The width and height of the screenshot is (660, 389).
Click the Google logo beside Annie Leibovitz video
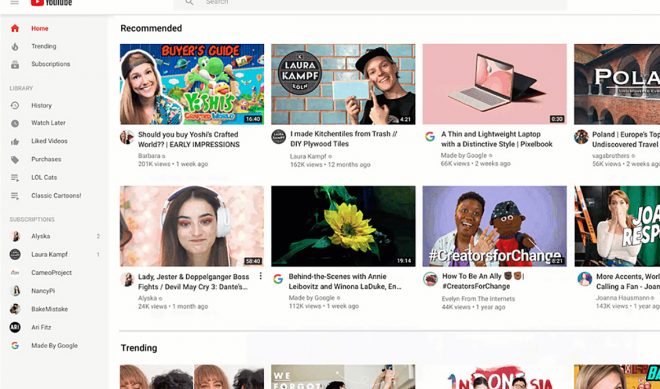tap(278, 279)
